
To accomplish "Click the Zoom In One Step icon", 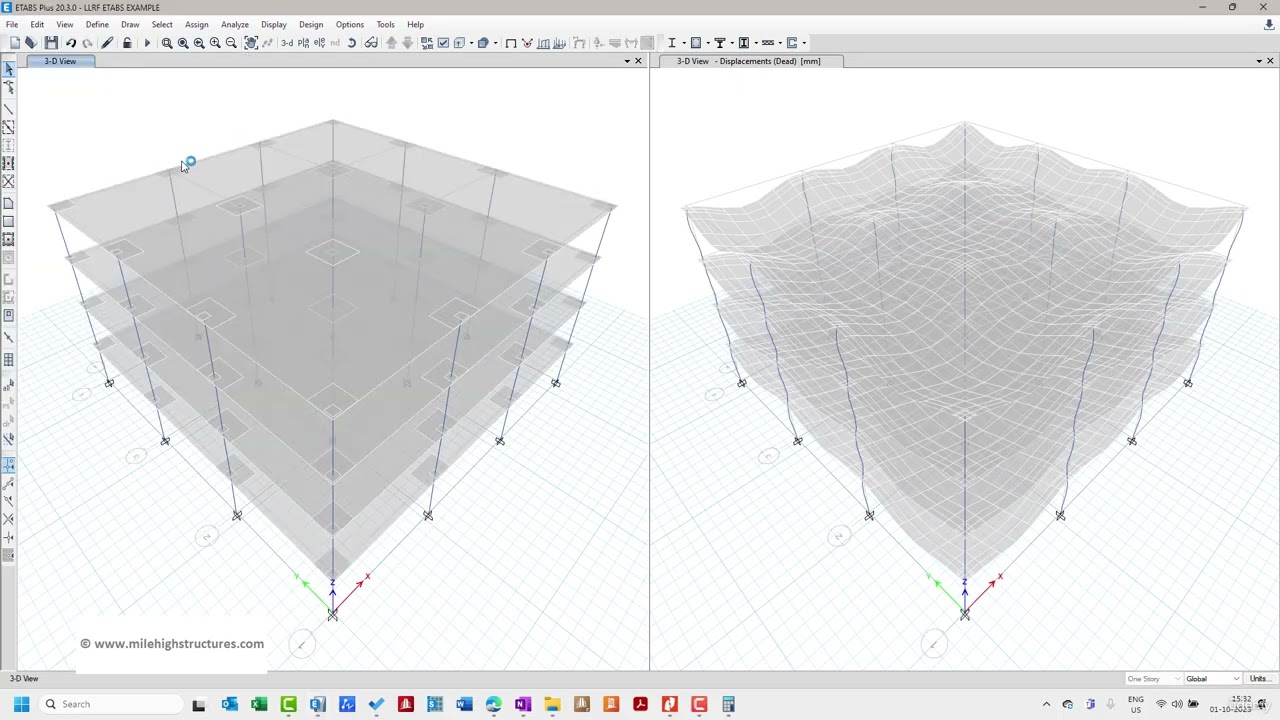I will (215, 43).
